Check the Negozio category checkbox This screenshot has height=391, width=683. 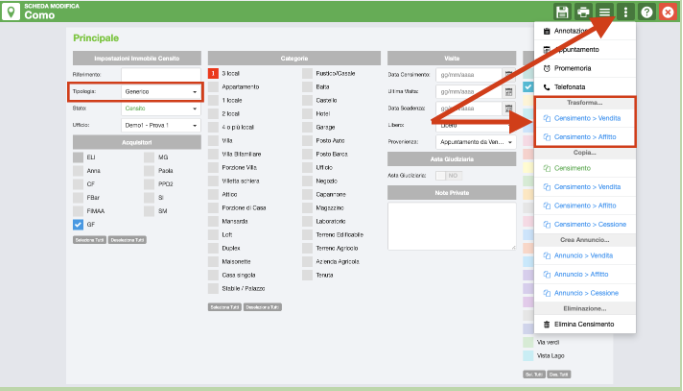[308, 181]
